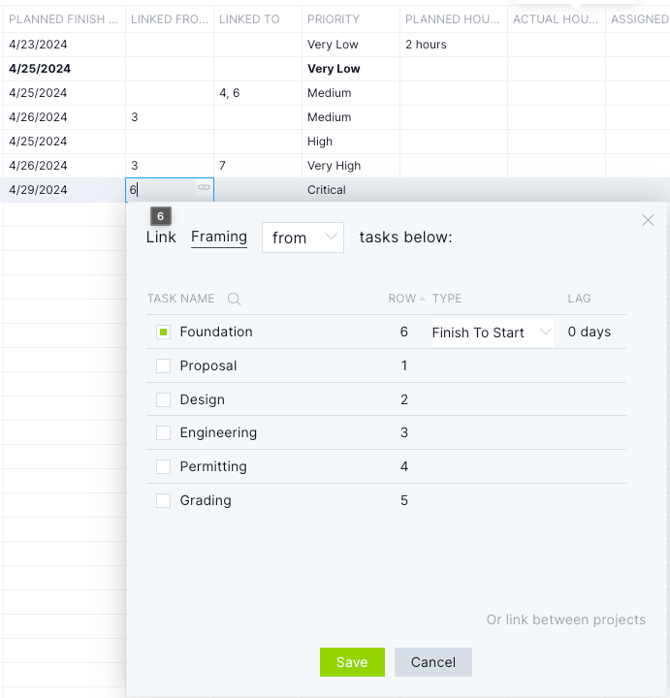This screenshot has height=698, width=670.
Task: Open the from/to link direction dropdown
Action: (303, 238)
